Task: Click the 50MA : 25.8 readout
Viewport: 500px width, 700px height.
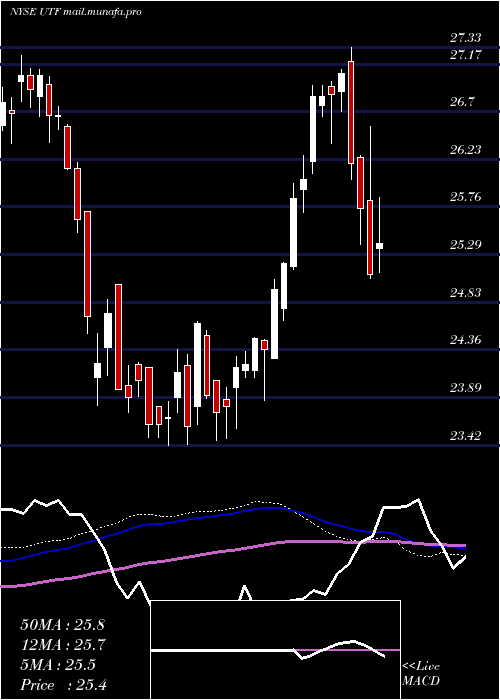Action: point(62,625)
